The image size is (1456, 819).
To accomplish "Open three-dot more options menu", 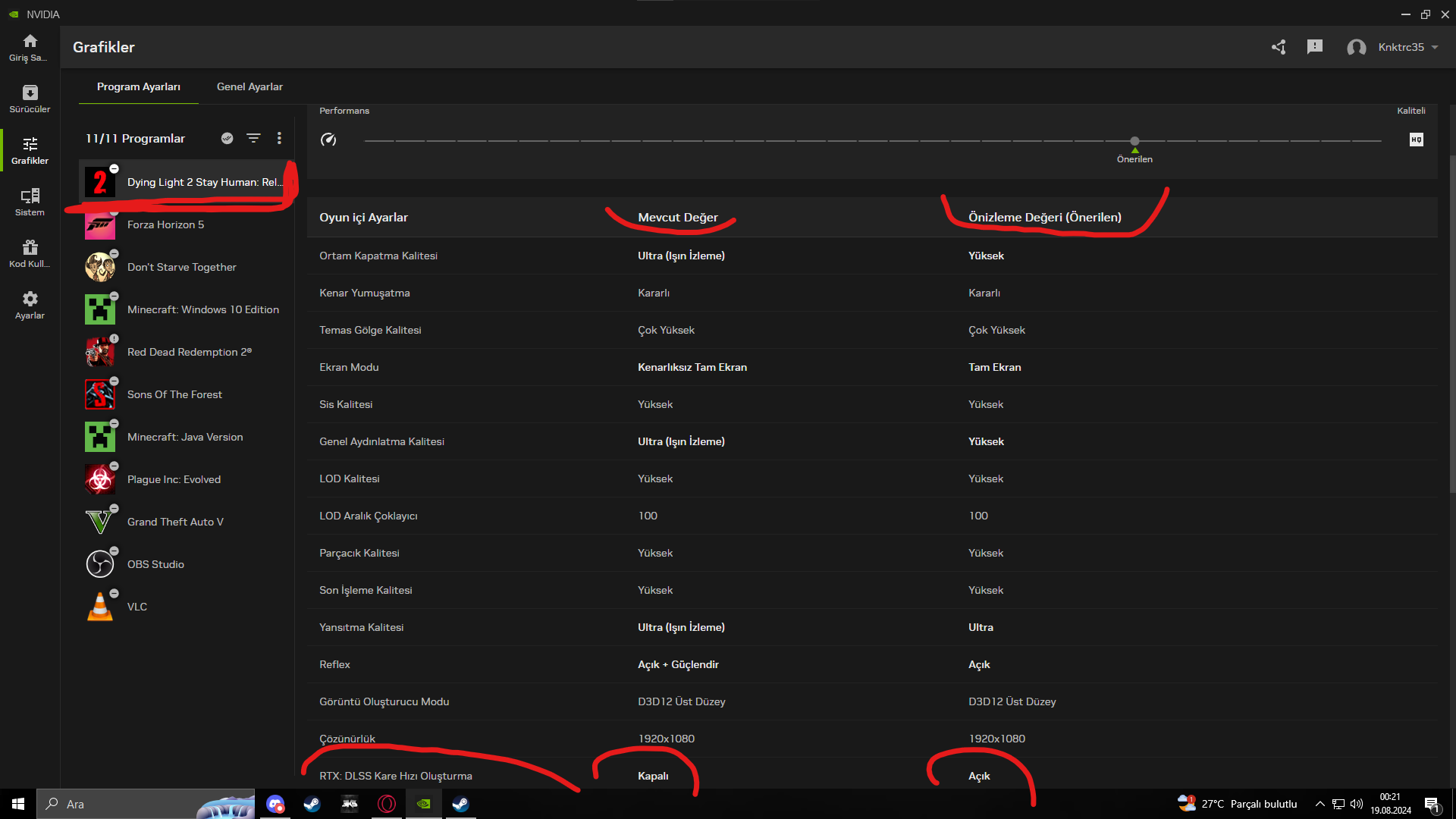I will [279, 138].
